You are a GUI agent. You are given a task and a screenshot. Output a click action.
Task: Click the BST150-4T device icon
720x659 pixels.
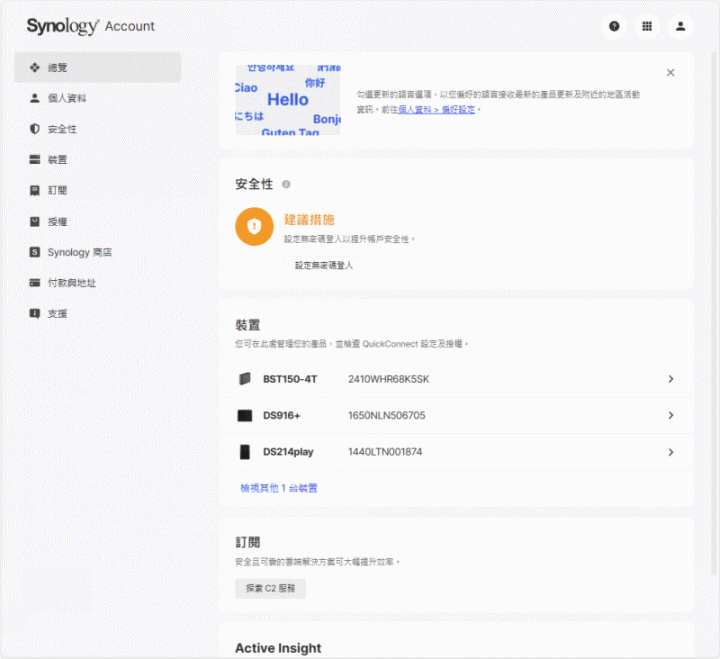245,379
